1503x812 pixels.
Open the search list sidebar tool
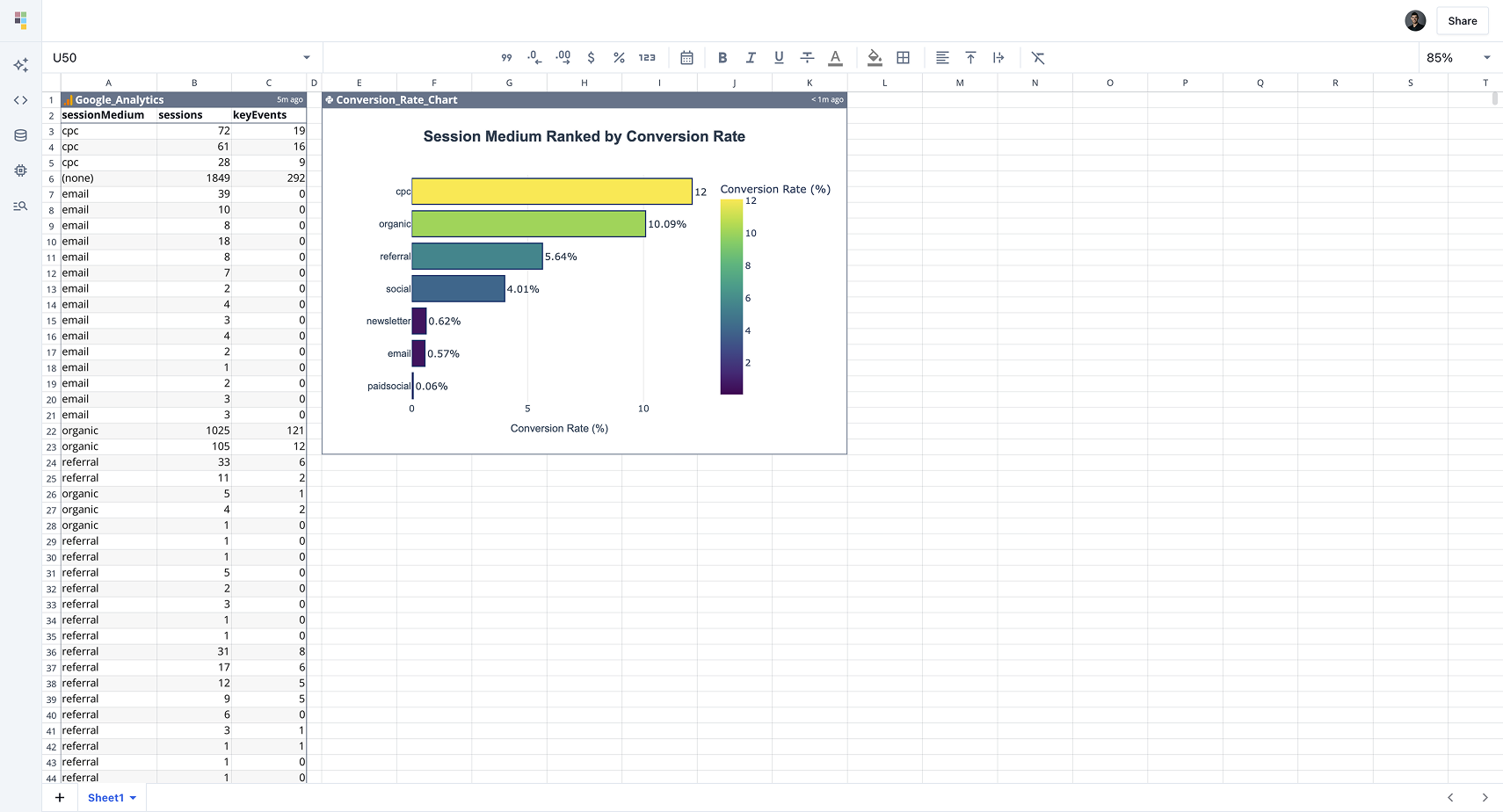20,206
